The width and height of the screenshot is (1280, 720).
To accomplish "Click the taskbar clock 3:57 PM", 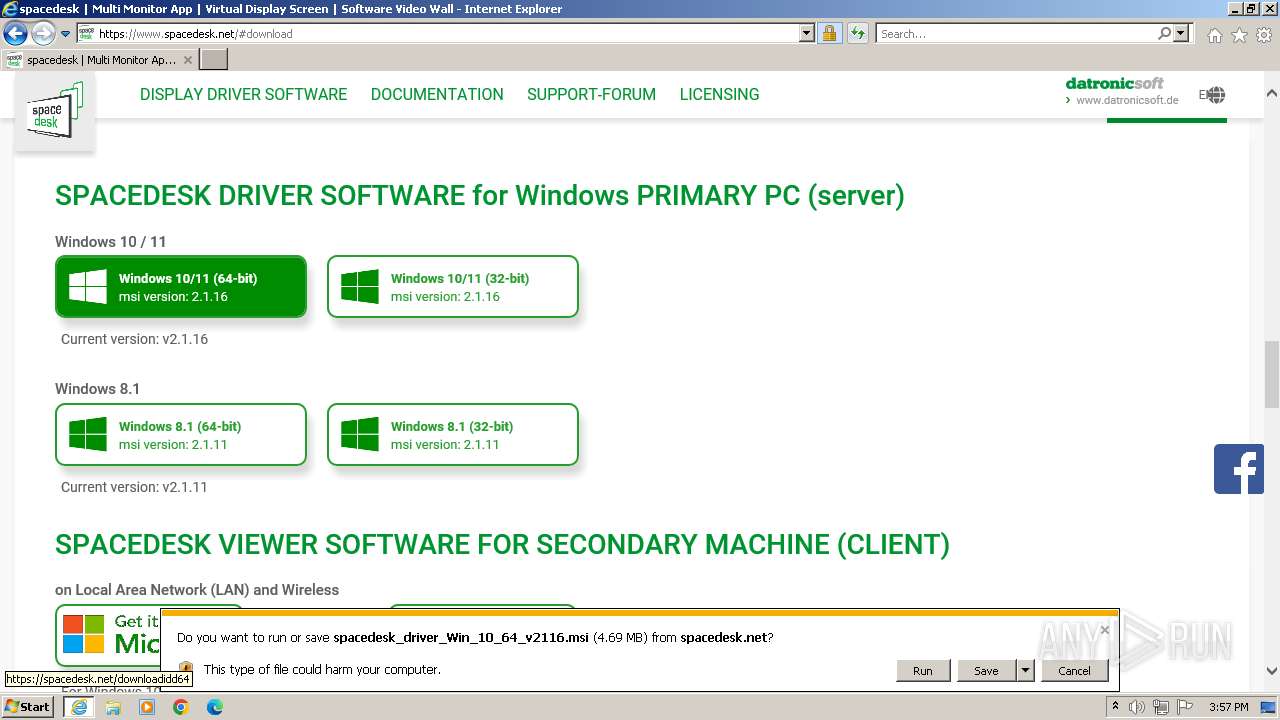I will [x=1228, y=707].
